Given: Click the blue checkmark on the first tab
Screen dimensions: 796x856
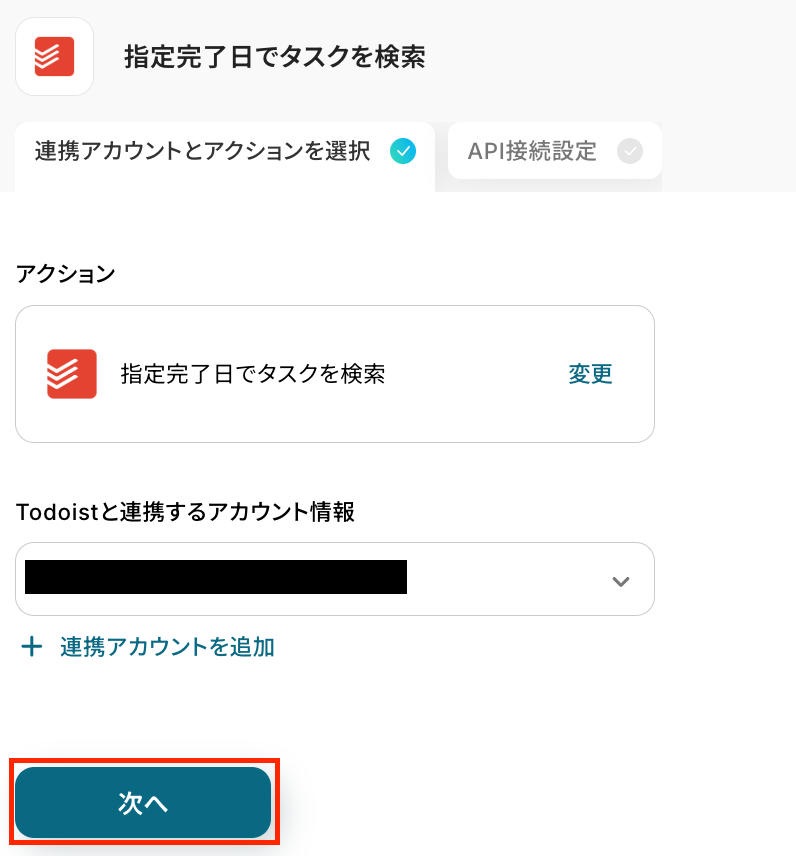Looking at the screenshot, I should click(x=403, y=152).
